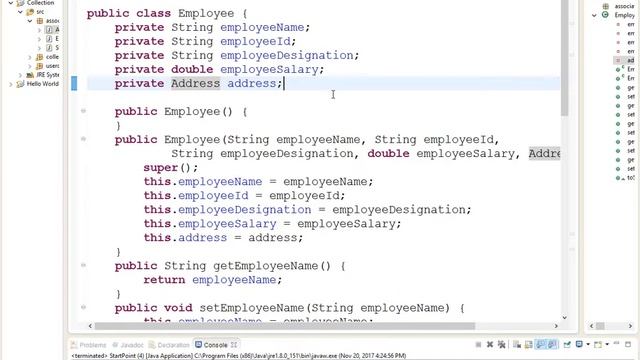Viewport: 640px width, 360px height.
Task: Toggle the Pin Console icon
Action: 567,345
